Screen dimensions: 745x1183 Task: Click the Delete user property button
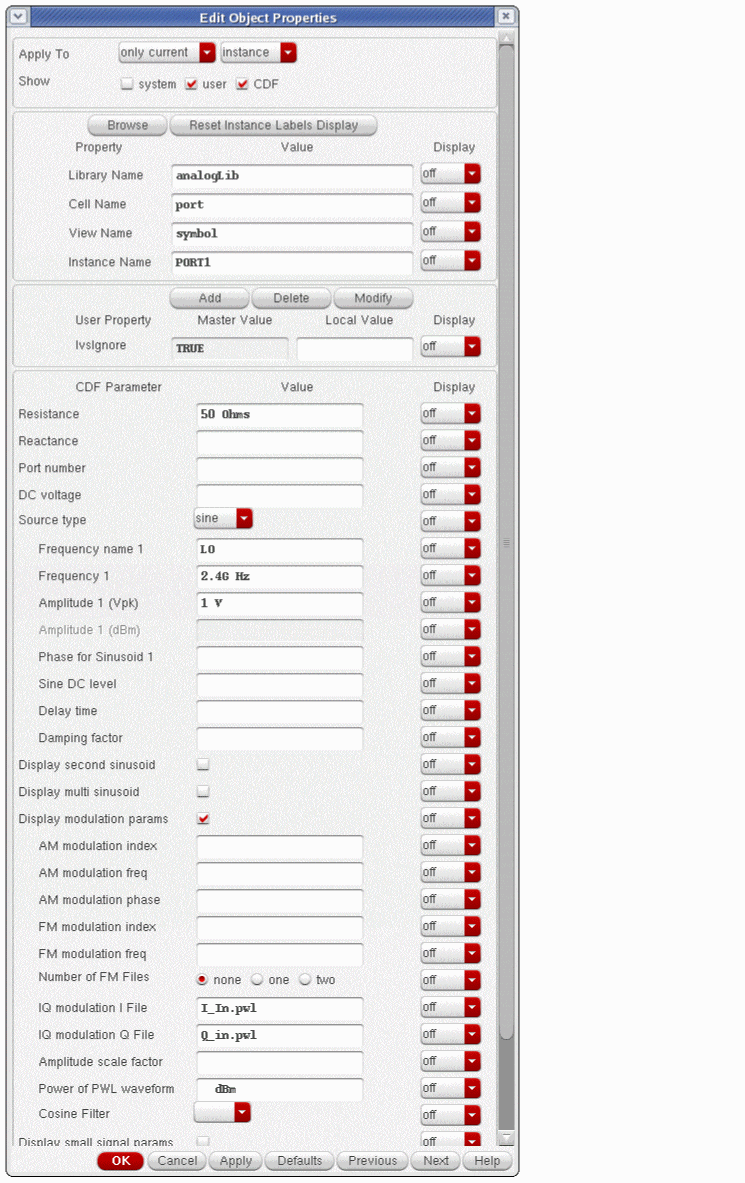(x=291, y=298)
